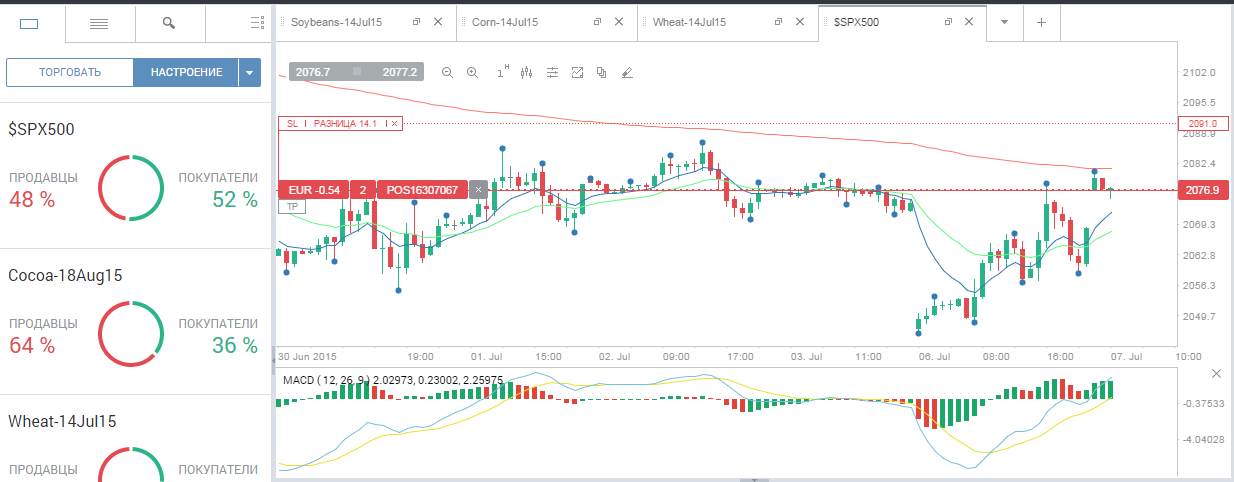The height and width of the screenshot is (482, 1234).
Task: Change the candlestick chart type
Action: (x=527, y=72)
